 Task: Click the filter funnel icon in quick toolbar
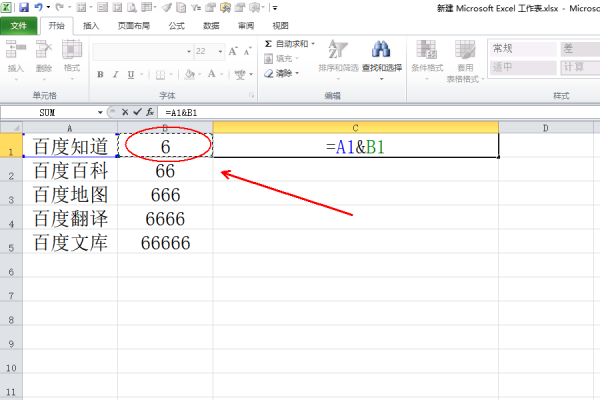click(196, 7)
